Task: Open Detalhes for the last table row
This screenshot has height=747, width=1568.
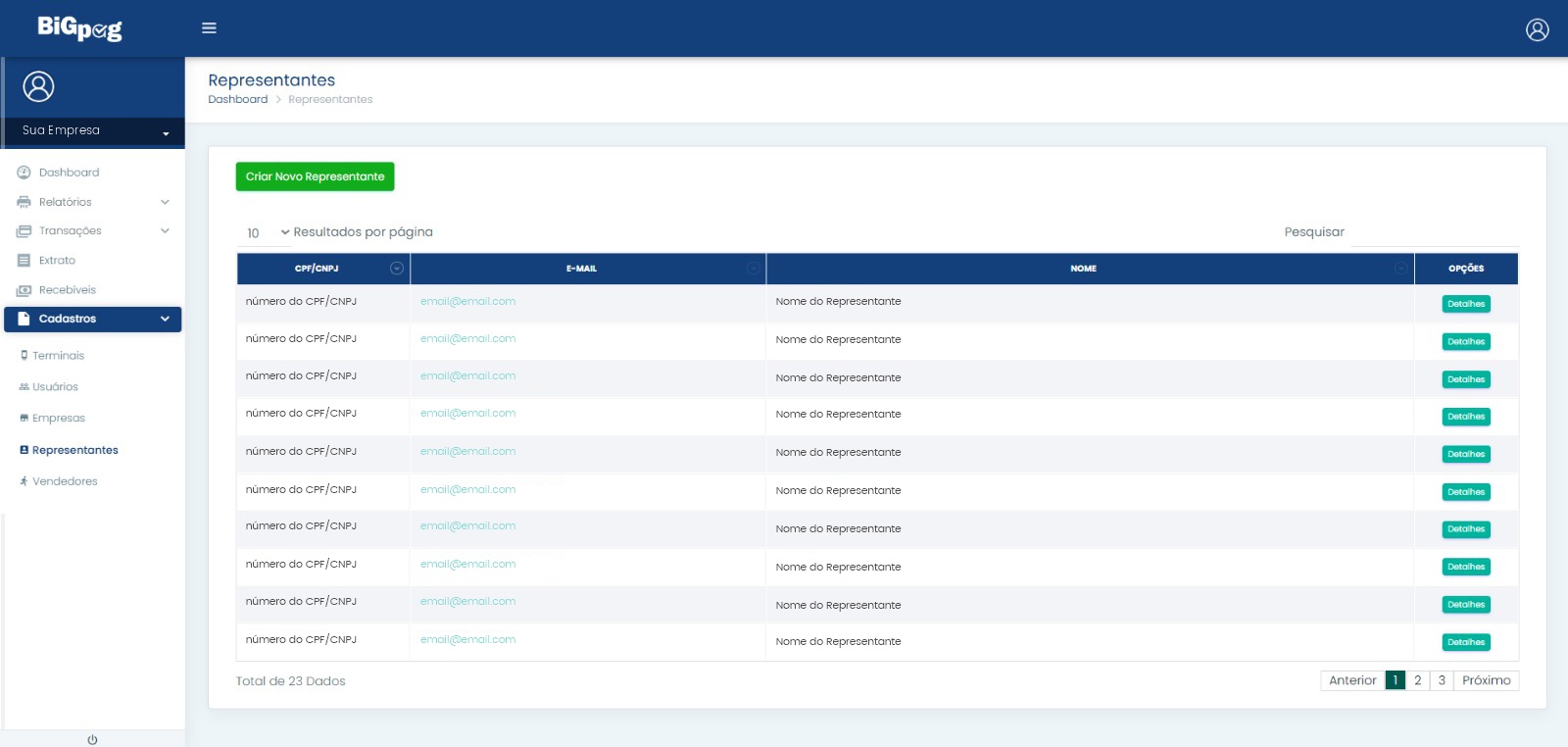Action: (1466, 642)
